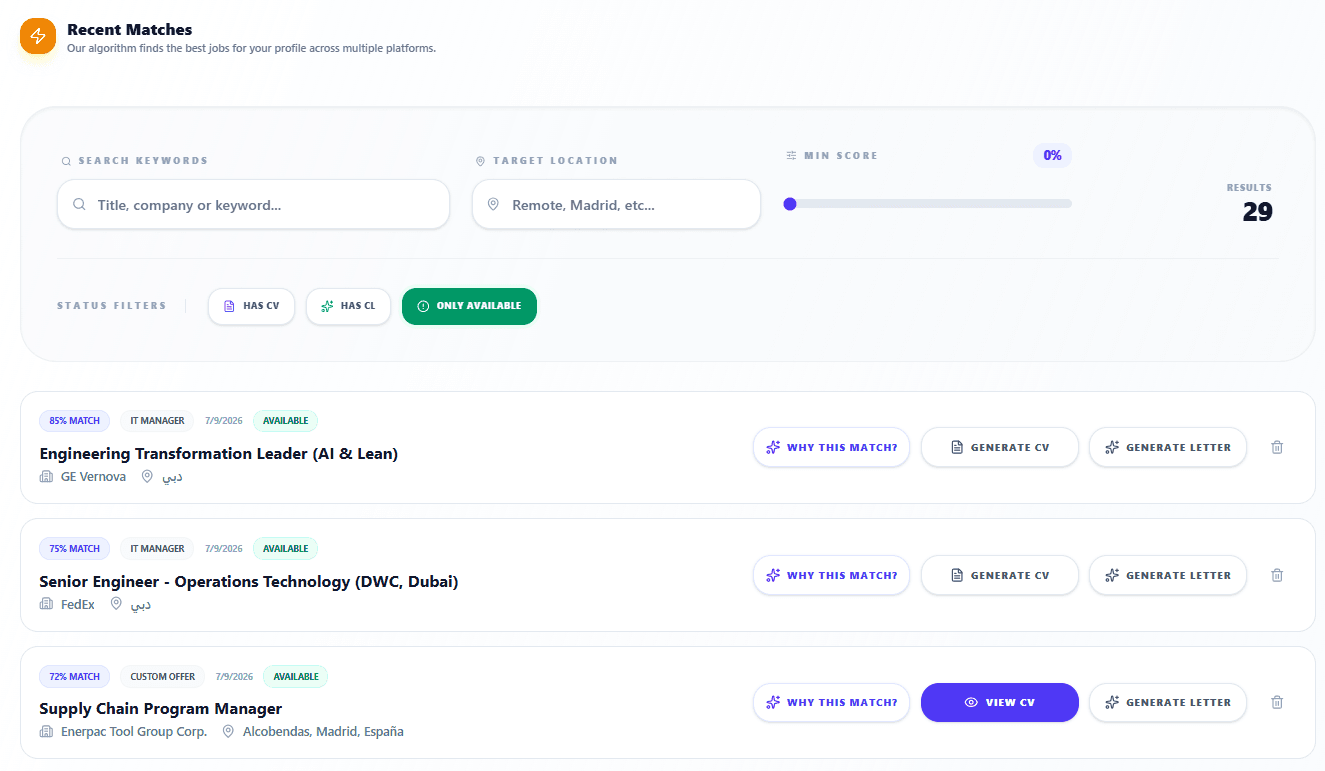1325x771 pixels.
Task: Toggle the Has CV status filter
Action: pyautogui.click(x=251, y=306)
